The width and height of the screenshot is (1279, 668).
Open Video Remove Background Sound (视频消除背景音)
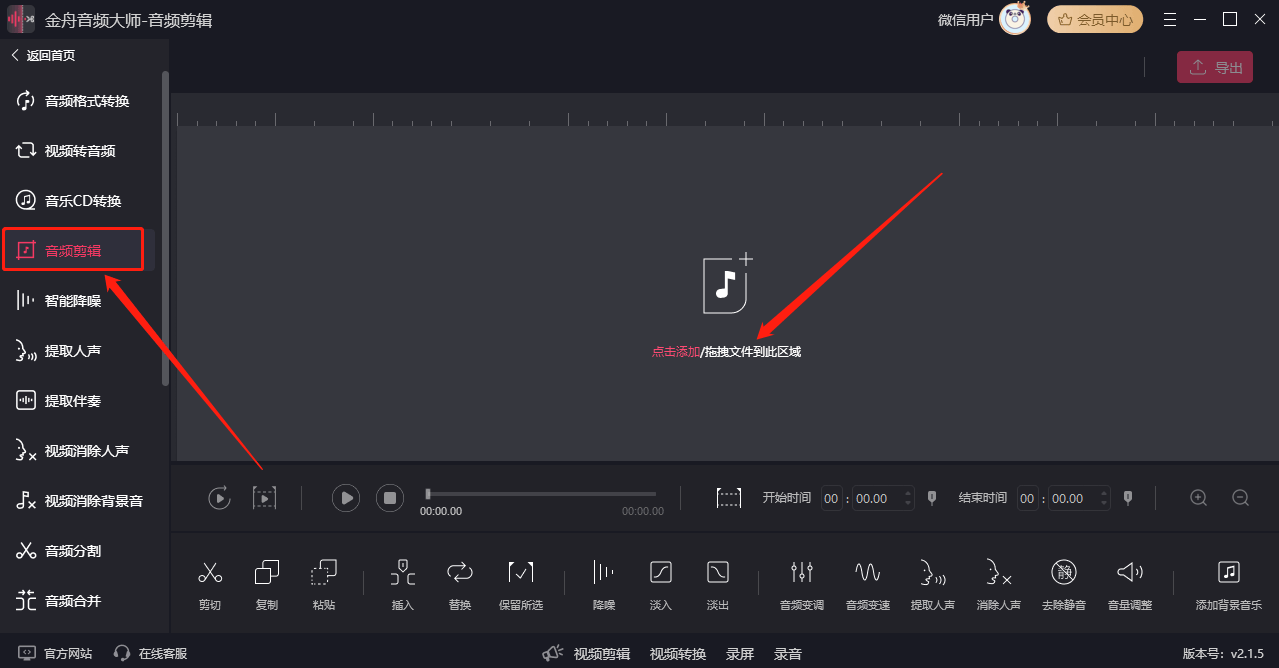[80, 501]
